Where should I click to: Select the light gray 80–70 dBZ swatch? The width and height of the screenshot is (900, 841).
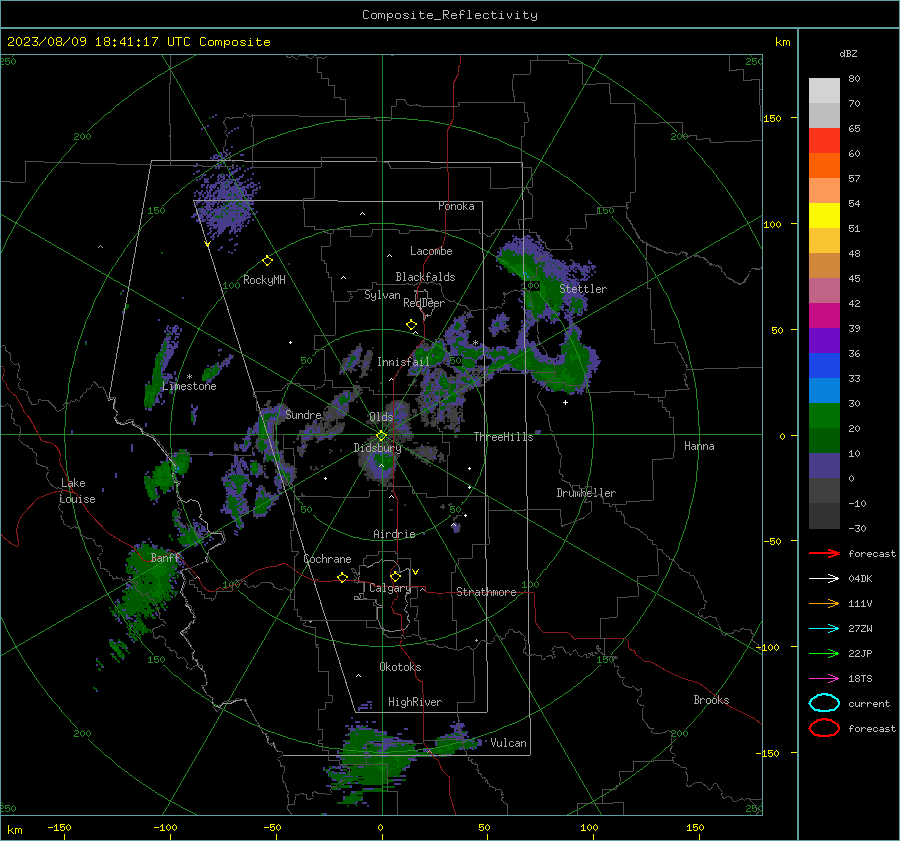pos(824,91)
